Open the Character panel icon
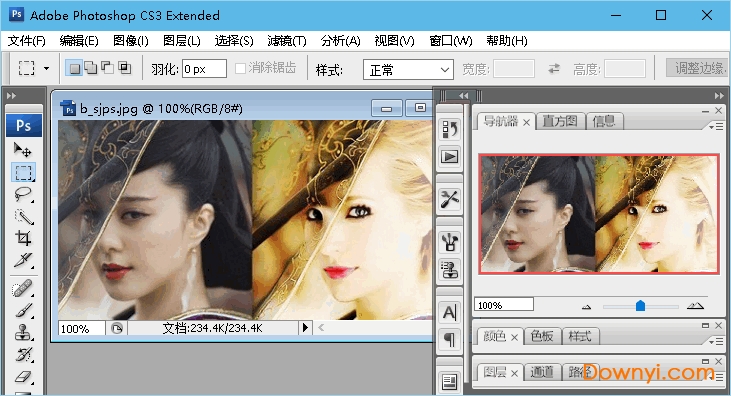Image resolution: width=731 pixels, height=396 pixels. (x=449, y=312)
